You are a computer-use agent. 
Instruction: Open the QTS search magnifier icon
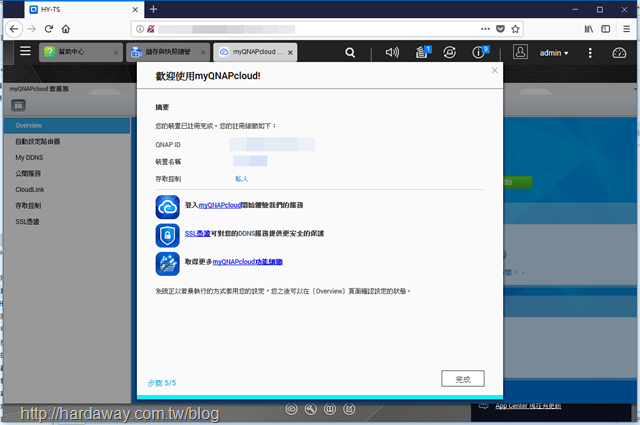coord(350,52)
